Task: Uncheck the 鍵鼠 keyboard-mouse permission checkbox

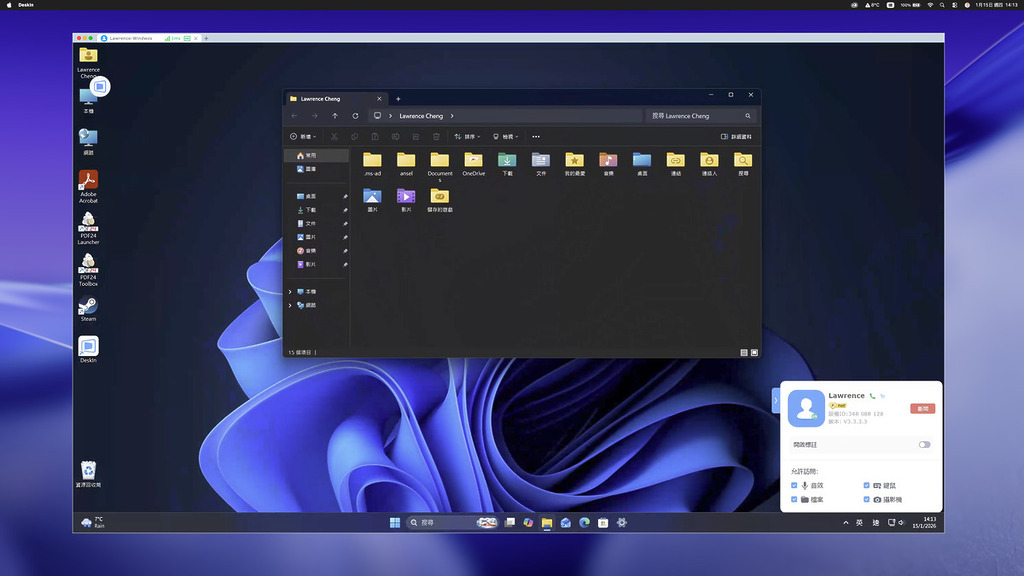Action: 866,485
